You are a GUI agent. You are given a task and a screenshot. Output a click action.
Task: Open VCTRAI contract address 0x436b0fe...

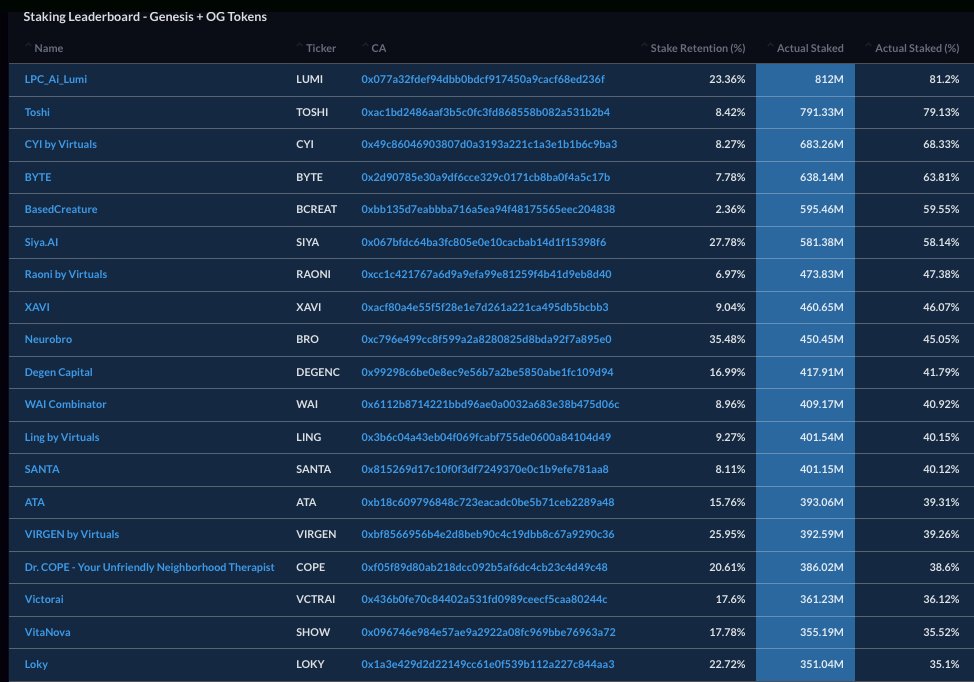point(485,599)
